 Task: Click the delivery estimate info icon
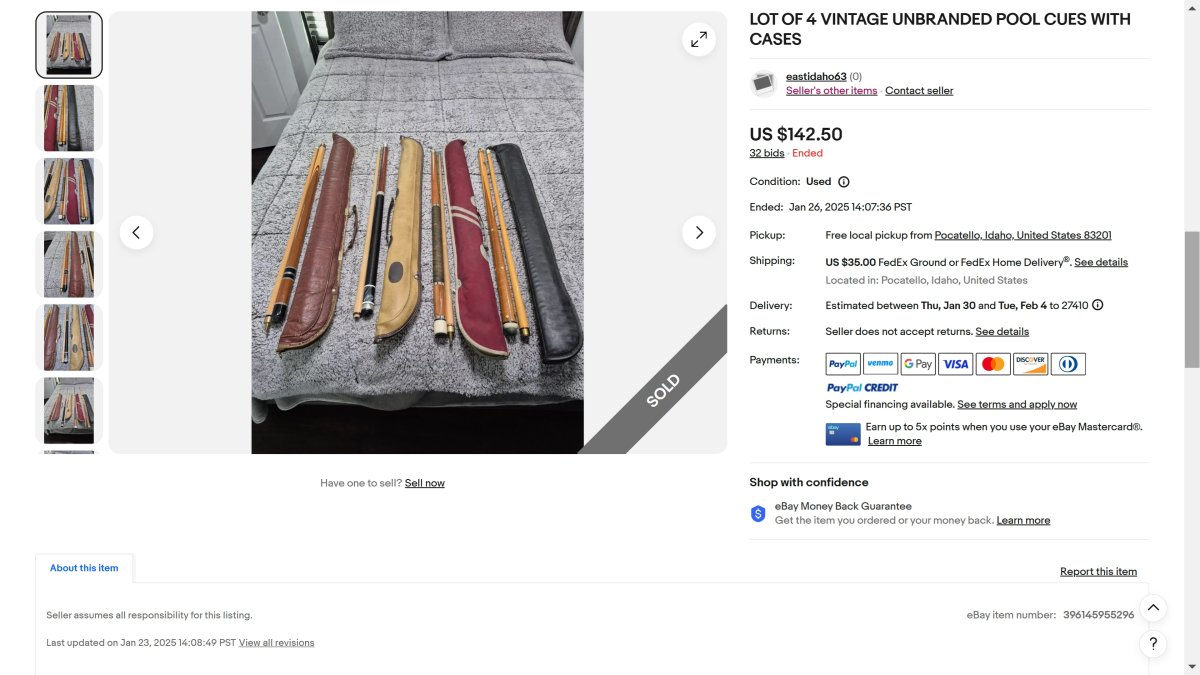1097,305
